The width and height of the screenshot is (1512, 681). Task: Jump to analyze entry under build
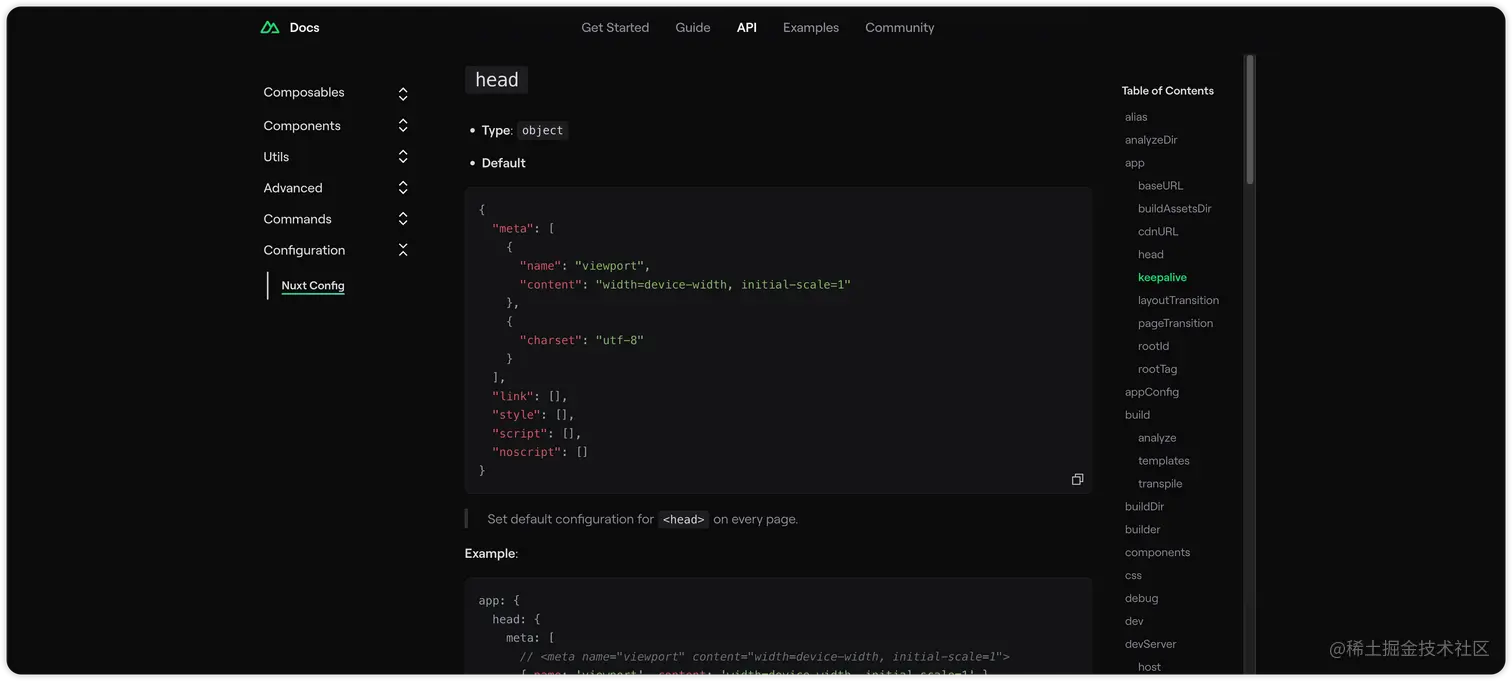[1157, 438]
